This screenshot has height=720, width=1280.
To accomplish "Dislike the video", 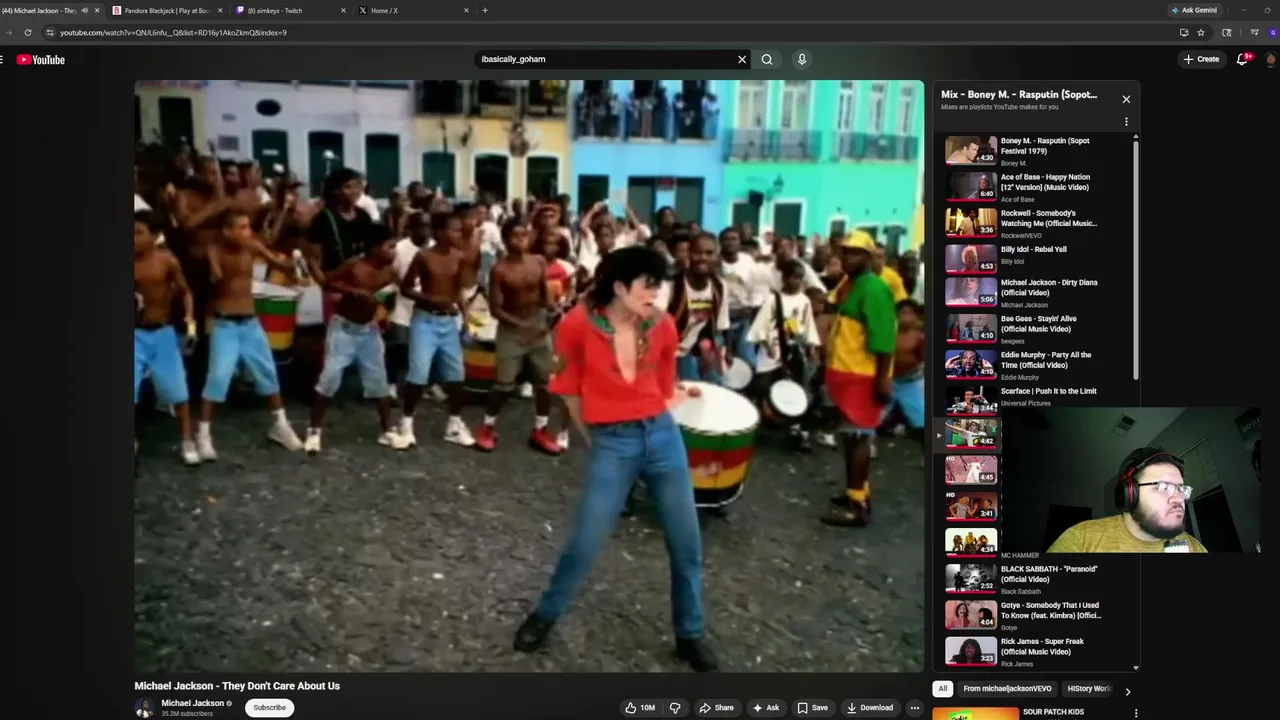I will 675,708.
